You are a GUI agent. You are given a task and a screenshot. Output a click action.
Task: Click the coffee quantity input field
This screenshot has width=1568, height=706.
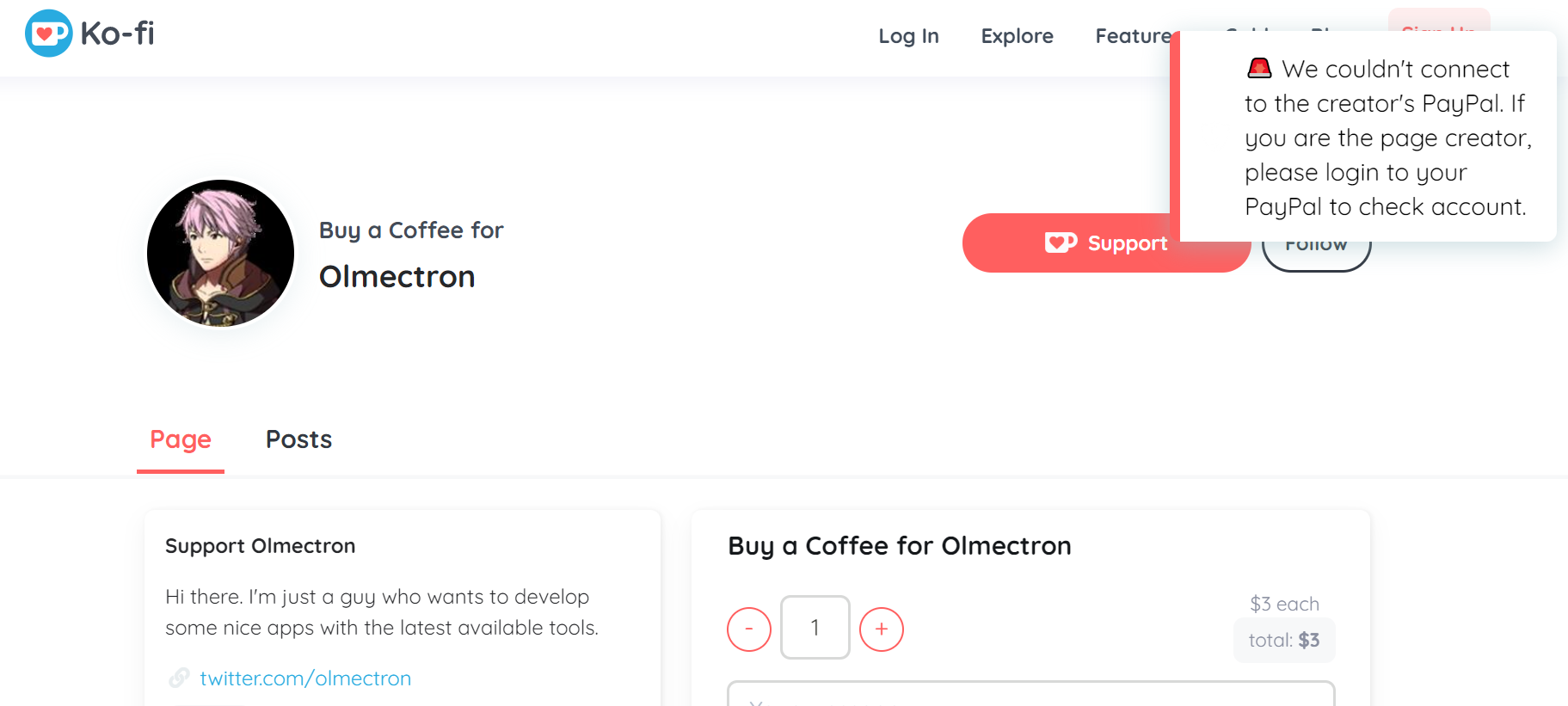point(815,628)
